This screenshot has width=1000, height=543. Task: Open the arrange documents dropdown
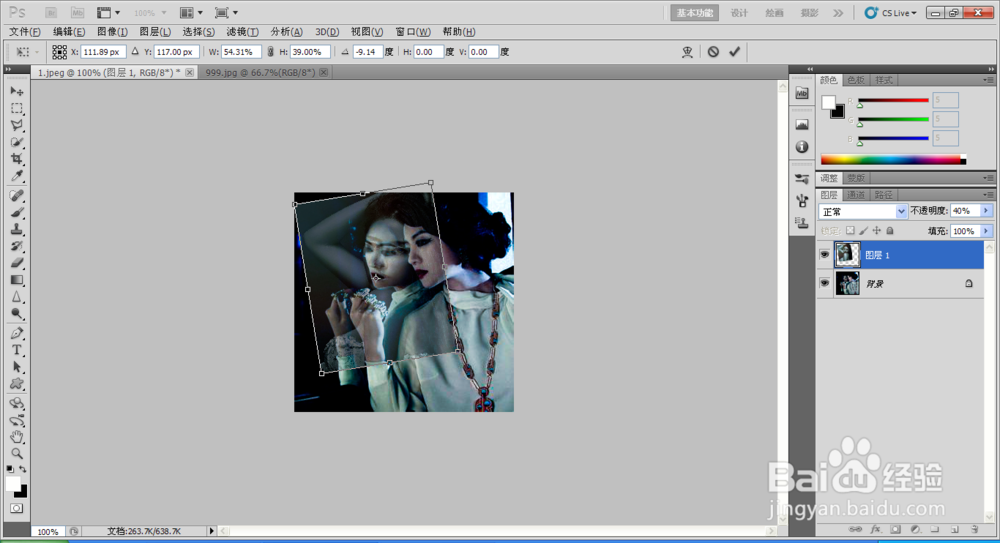(x=191, y=13)
